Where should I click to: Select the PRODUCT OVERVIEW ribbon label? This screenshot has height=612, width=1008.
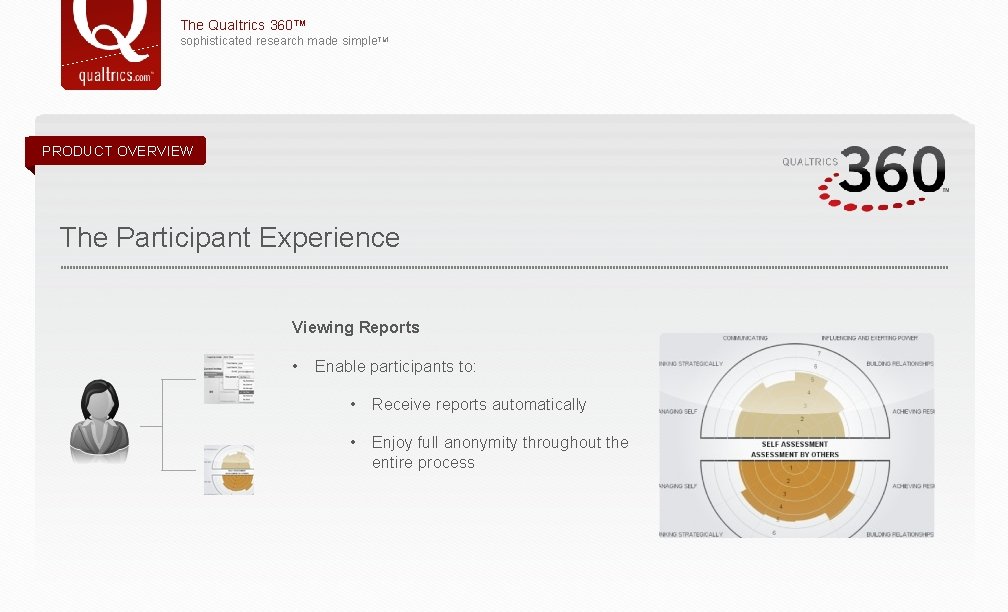[x=117, y=151]
